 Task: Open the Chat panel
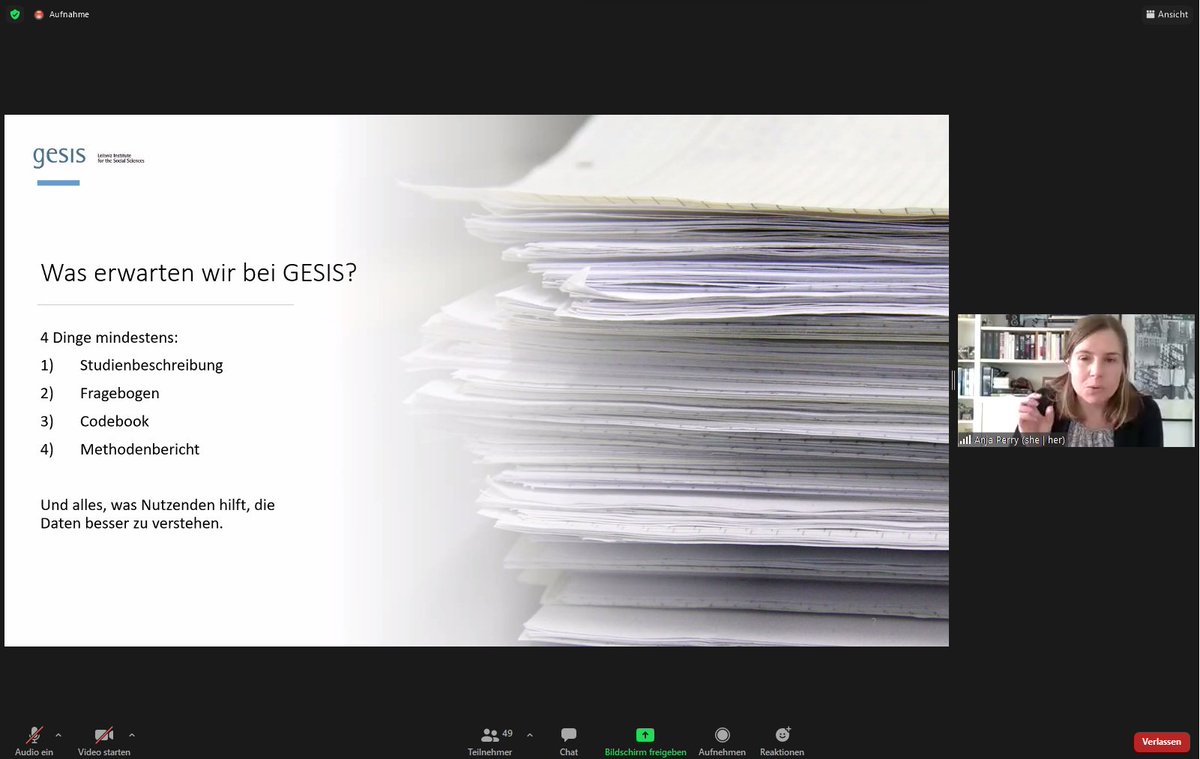[x=569, y=741]
